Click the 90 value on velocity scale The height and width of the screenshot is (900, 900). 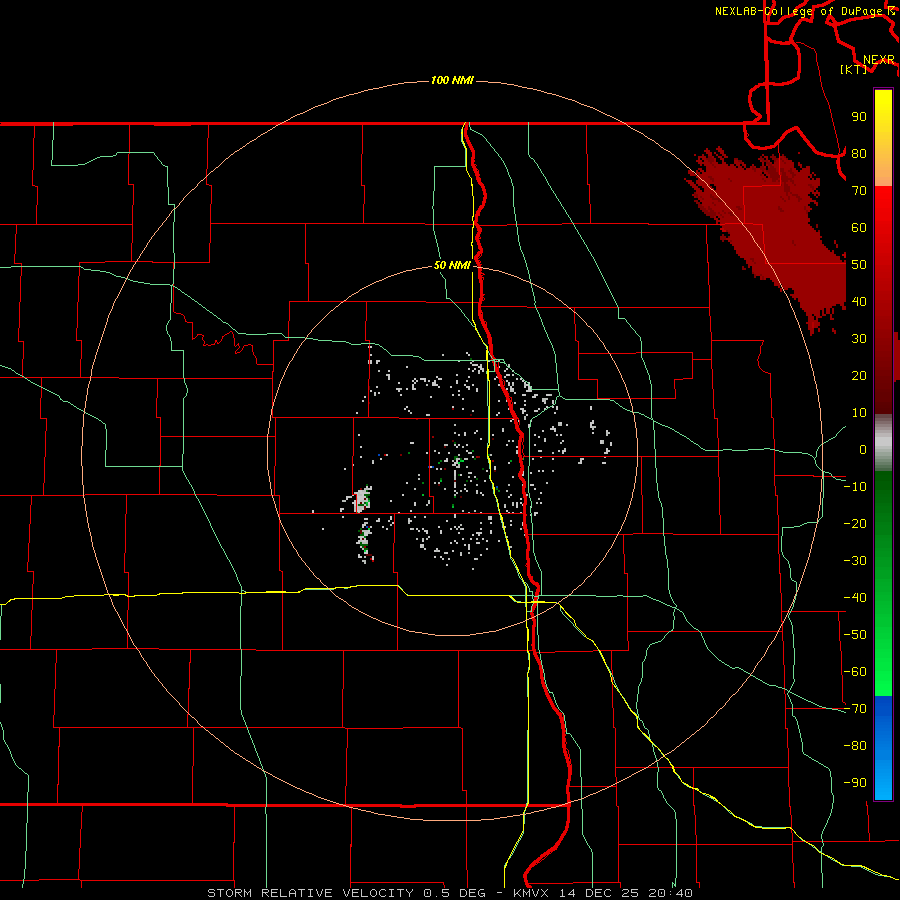pyautogui.click(x=859, y=117)
